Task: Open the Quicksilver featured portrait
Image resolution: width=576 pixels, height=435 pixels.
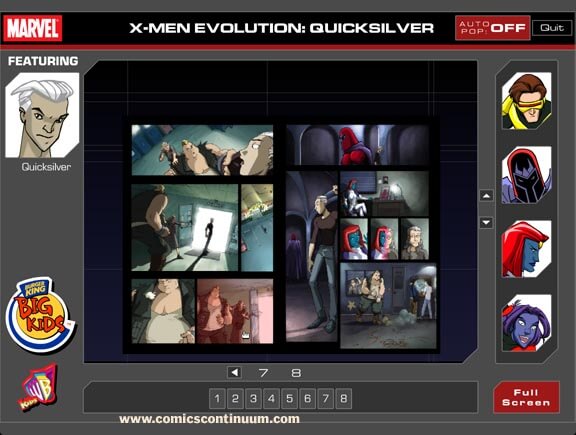Action: [x=42, y=115]
